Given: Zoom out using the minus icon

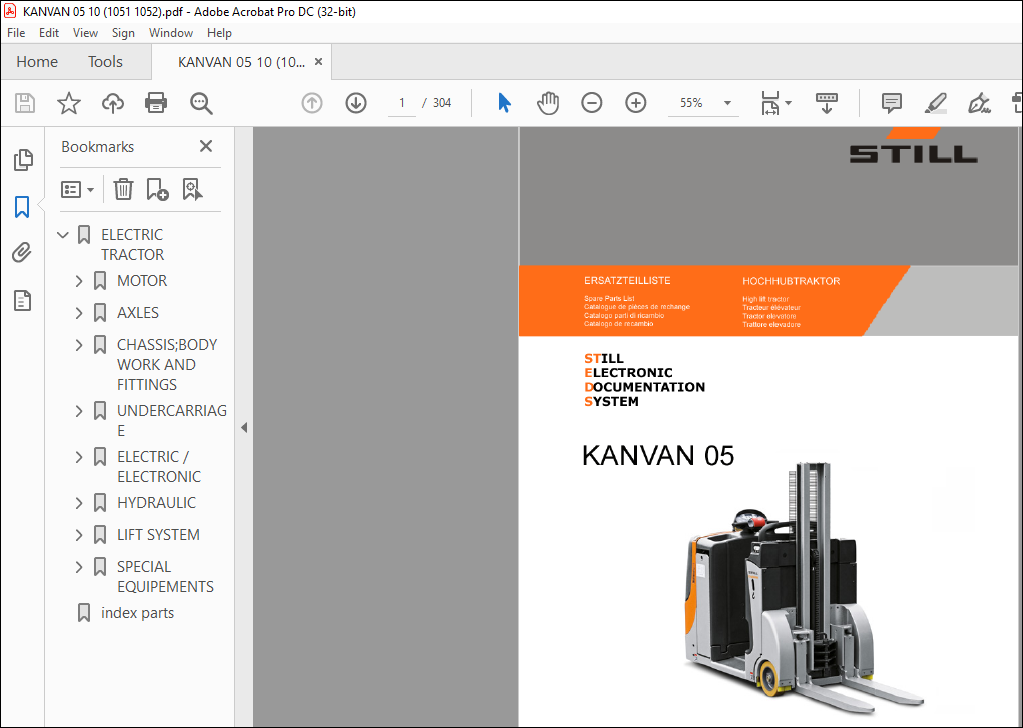Looking at the screenshot, I should (592, 103).
